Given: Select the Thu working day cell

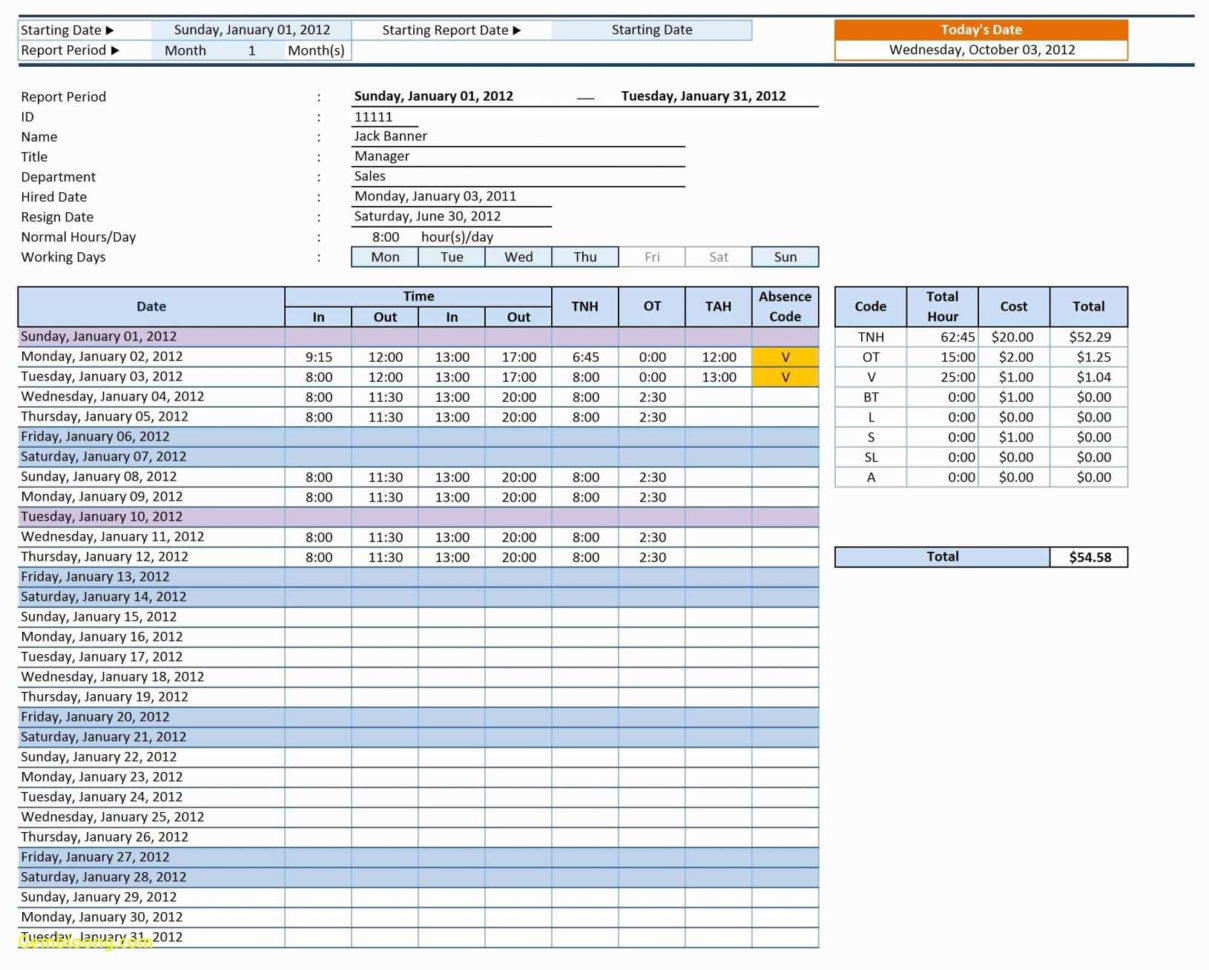Looking at the screenshot, I should (x=585, y=257).
